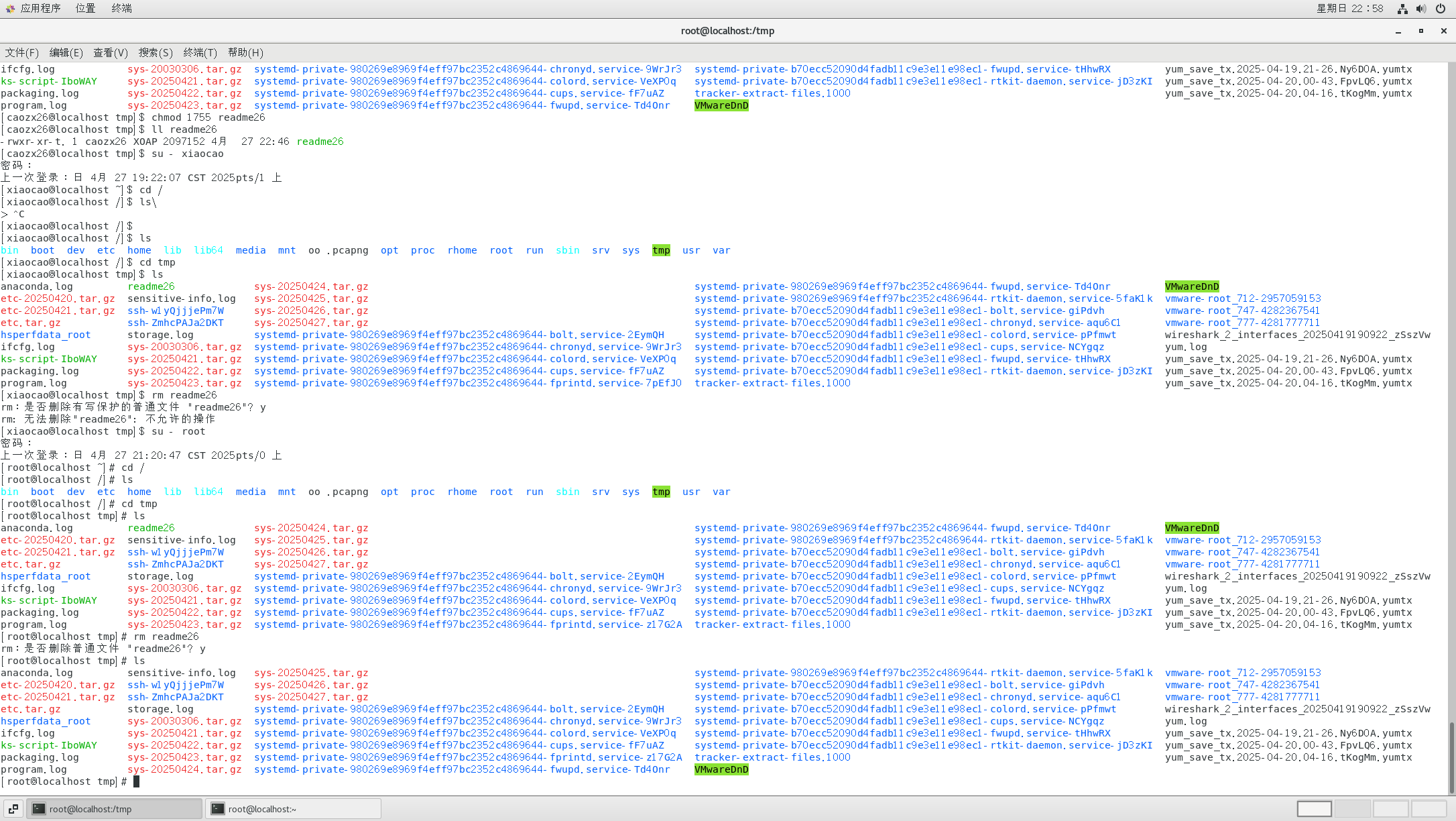Image resolution: width=1456 pixels, height=821 pixels.
Task: Open the 编辑(E) menu
Action: click(66, 52)
